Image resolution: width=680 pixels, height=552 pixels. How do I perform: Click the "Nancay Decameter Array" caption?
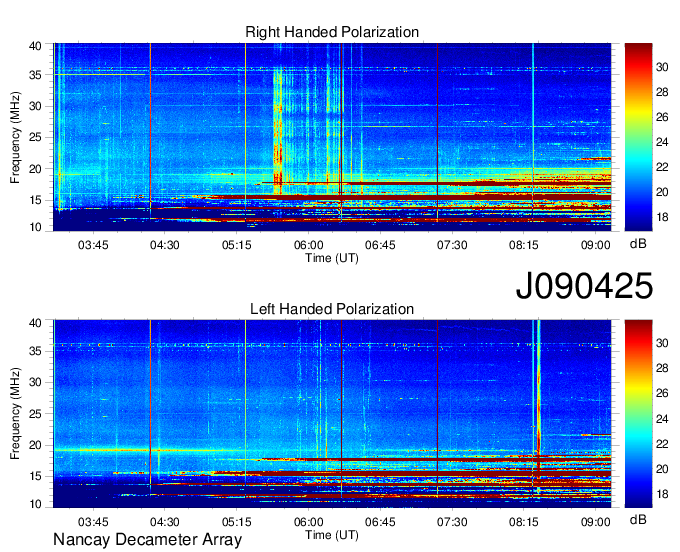[x=147, y=540]
